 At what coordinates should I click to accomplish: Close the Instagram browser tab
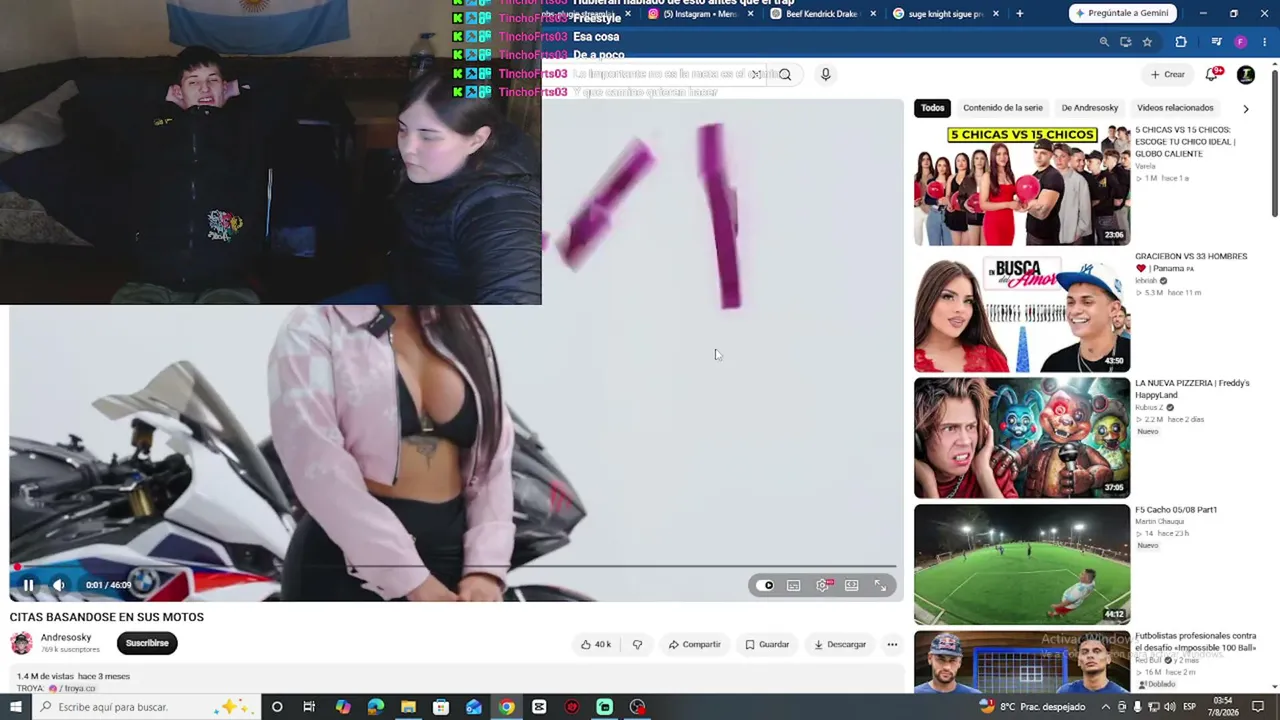pyautogui.click(x=750, y=14)
